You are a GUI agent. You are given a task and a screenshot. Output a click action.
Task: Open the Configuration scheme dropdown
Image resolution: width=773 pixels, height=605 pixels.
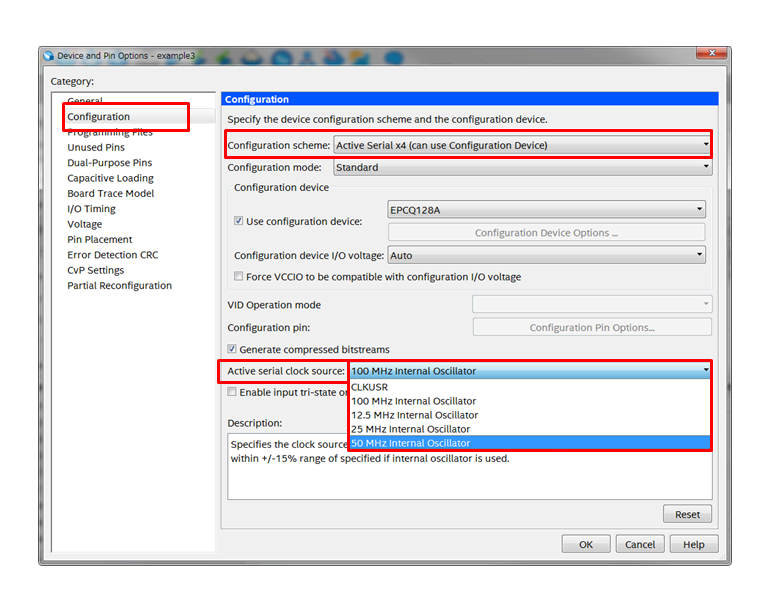(523, 145)
